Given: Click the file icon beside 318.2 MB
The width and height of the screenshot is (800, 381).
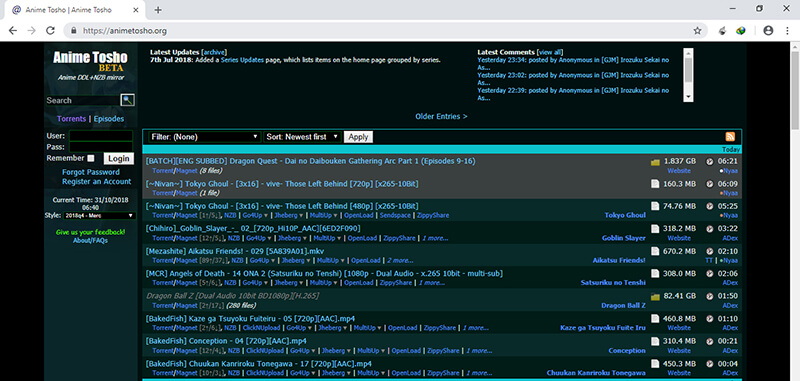Looking at the screenshot, I should coord(655,228).
